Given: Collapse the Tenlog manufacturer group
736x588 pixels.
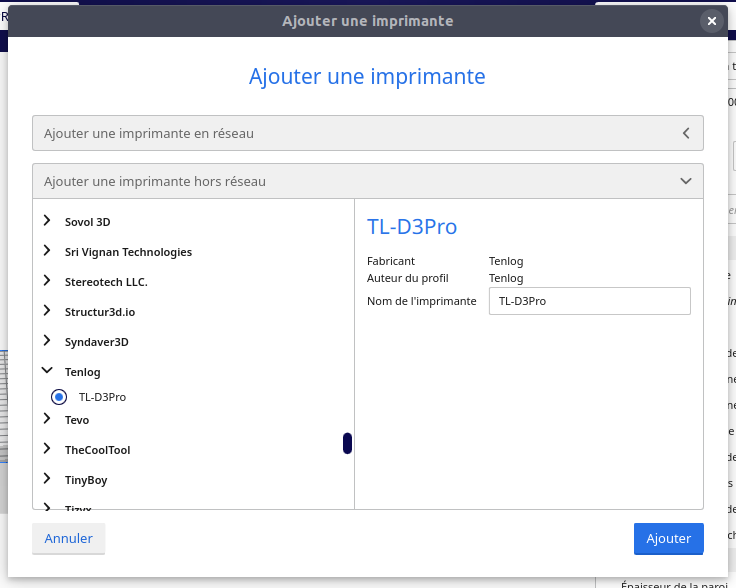Looking at the screenshot, I should (47, 371).
